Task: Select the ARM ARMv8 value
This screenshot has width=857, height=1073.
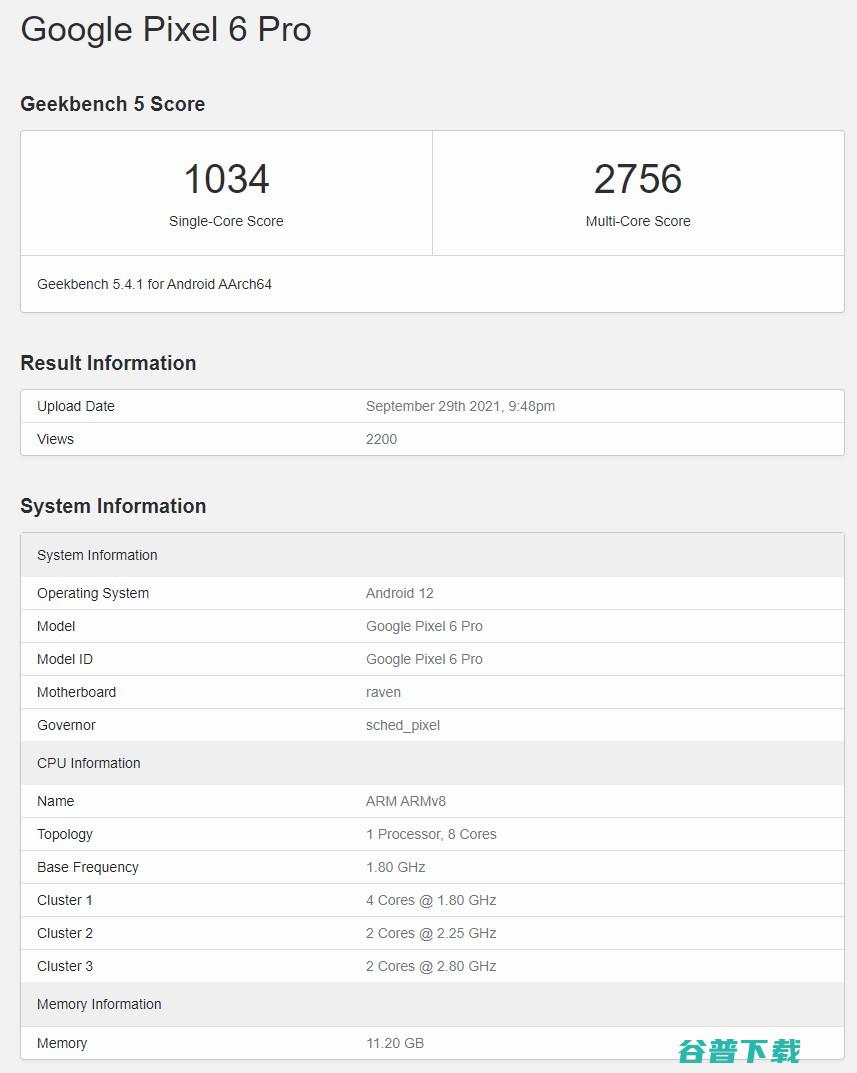Action: coord(406,801)
